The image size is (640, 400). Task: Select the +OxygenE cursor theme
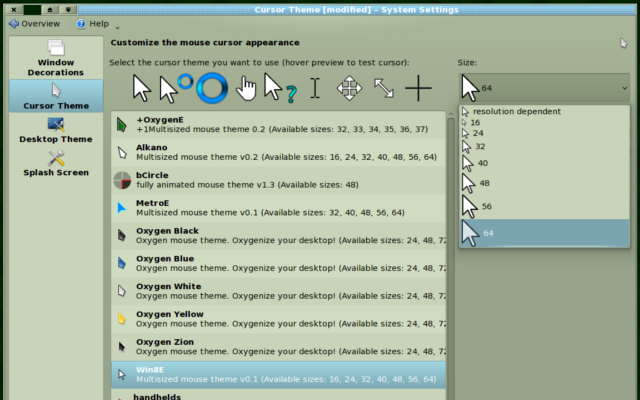coord(279,124)
